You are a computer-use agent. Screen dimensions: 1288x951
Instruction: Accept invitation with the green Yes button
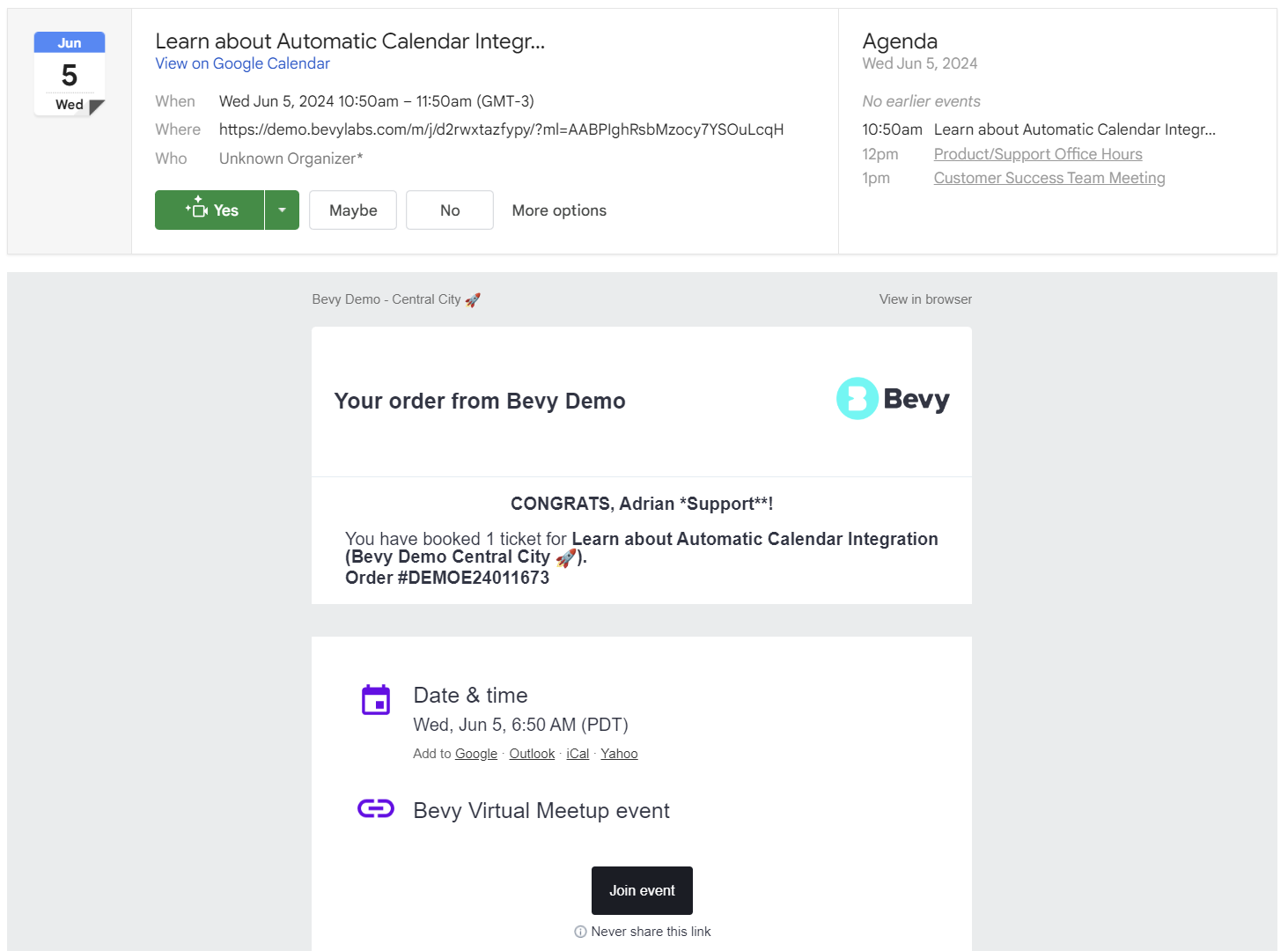[x=210, y=210]
